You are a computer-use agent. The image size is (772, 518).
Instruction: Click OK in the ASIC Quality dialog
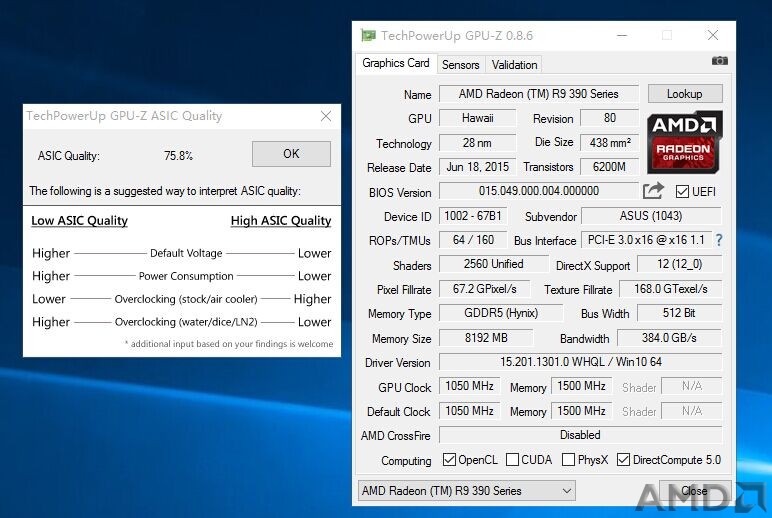click(x=291, y=154)
